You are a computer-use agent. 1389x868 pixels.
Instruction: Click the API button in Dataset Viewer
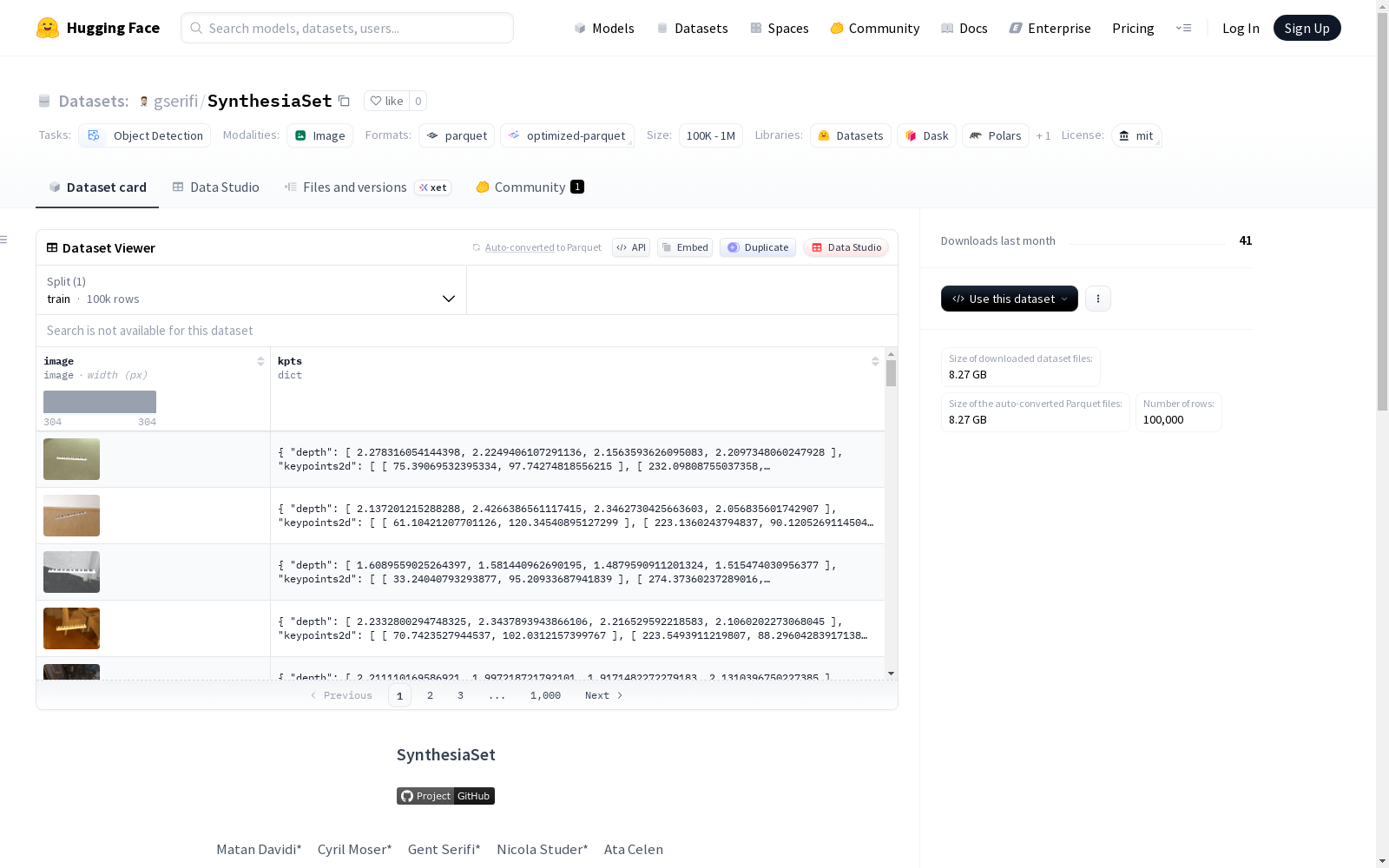pos(631,247)
